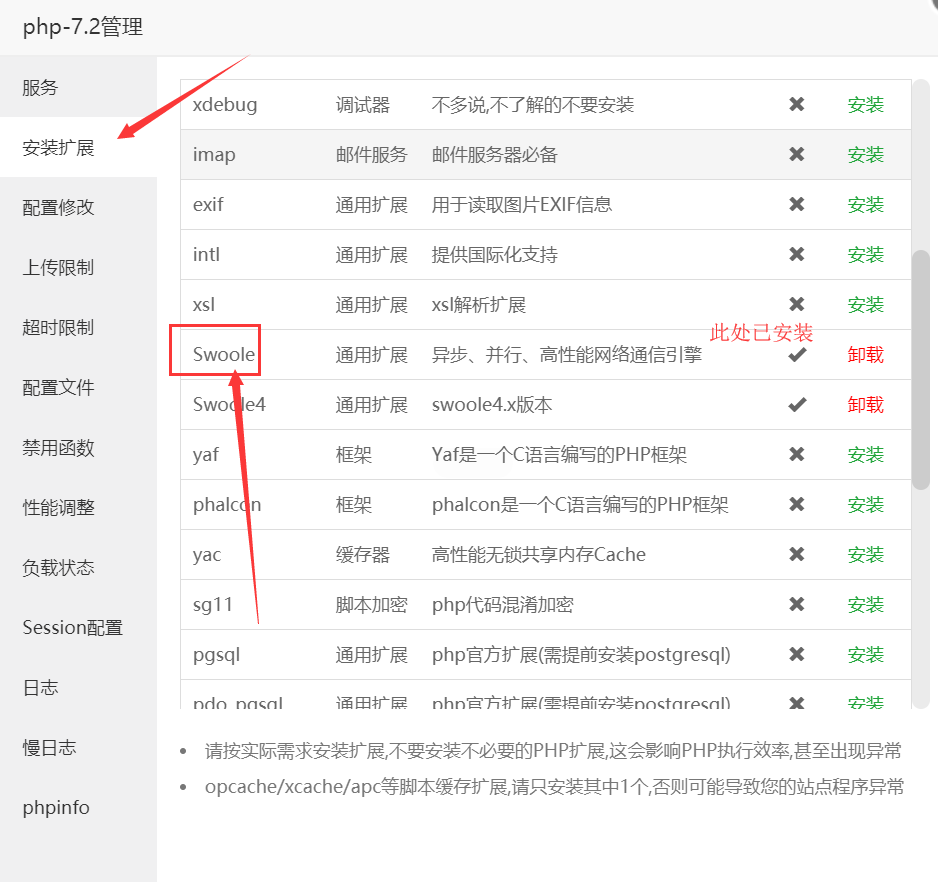
Task: Open the phpinfo sidebar tab
Action: [78, 807]
